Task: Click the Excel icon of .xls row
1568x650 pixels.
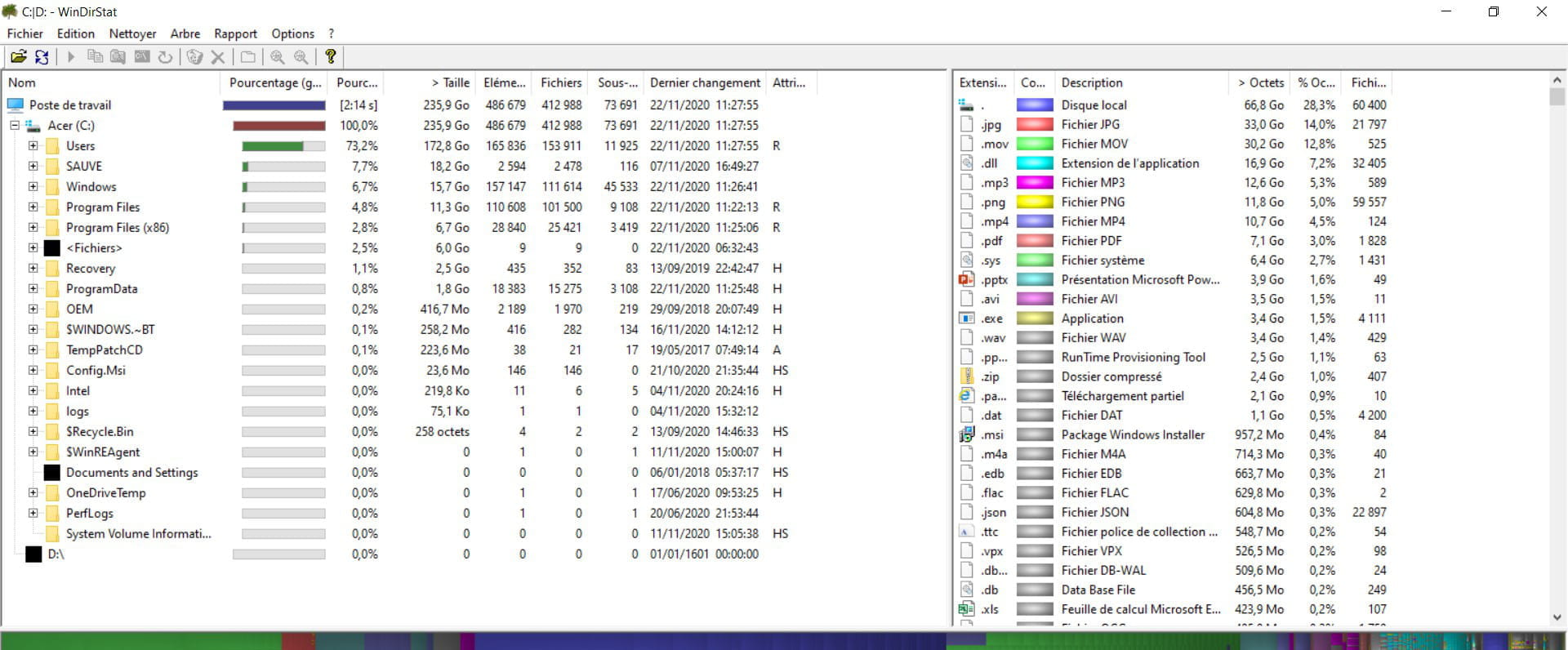Action: point(966,609)
